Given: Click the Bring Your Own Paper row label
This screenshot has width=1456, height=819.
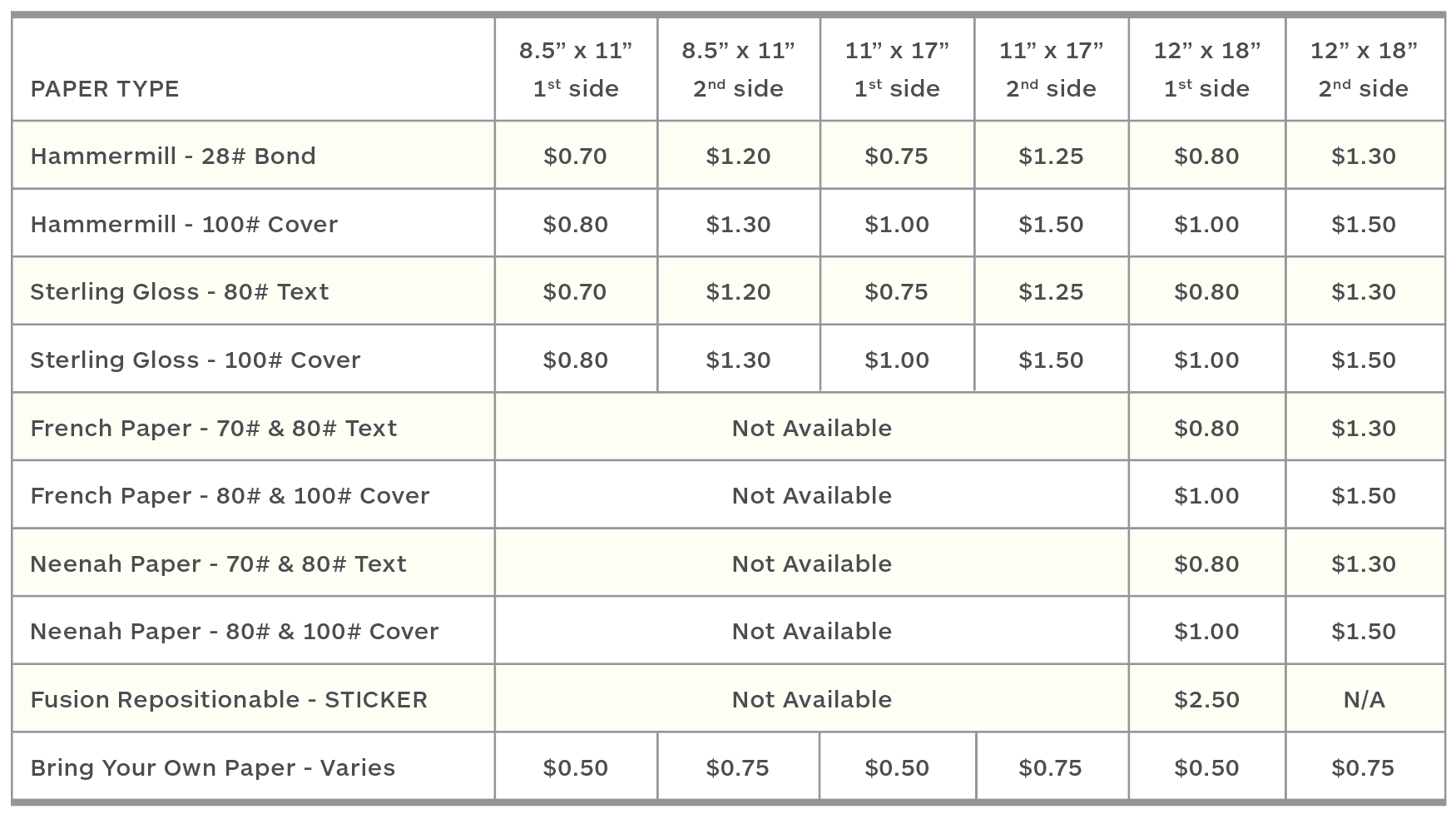Looking at the screenshot, I should (x=213, y=767).
